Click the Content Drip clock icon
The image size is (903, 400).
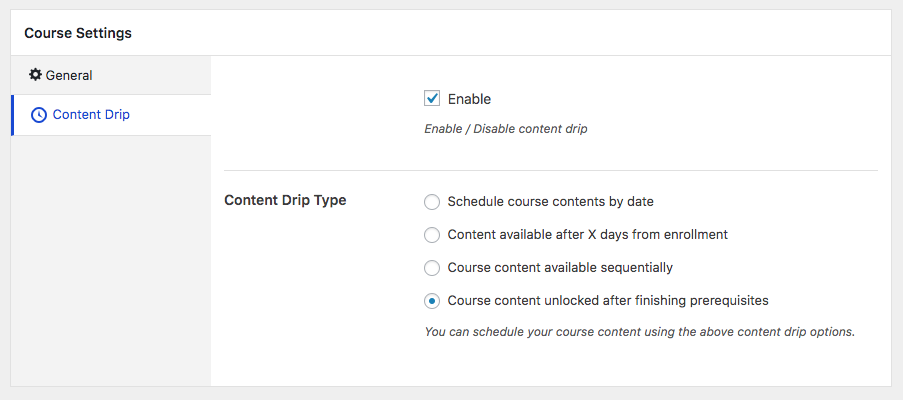(x=39, y=115)
